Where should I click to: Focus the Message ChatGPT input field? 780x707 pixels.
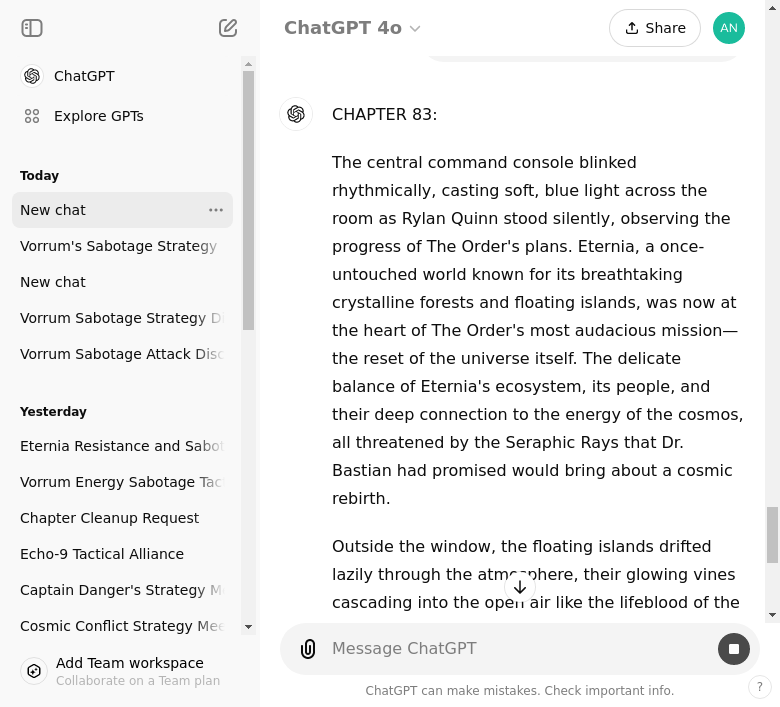510,649
